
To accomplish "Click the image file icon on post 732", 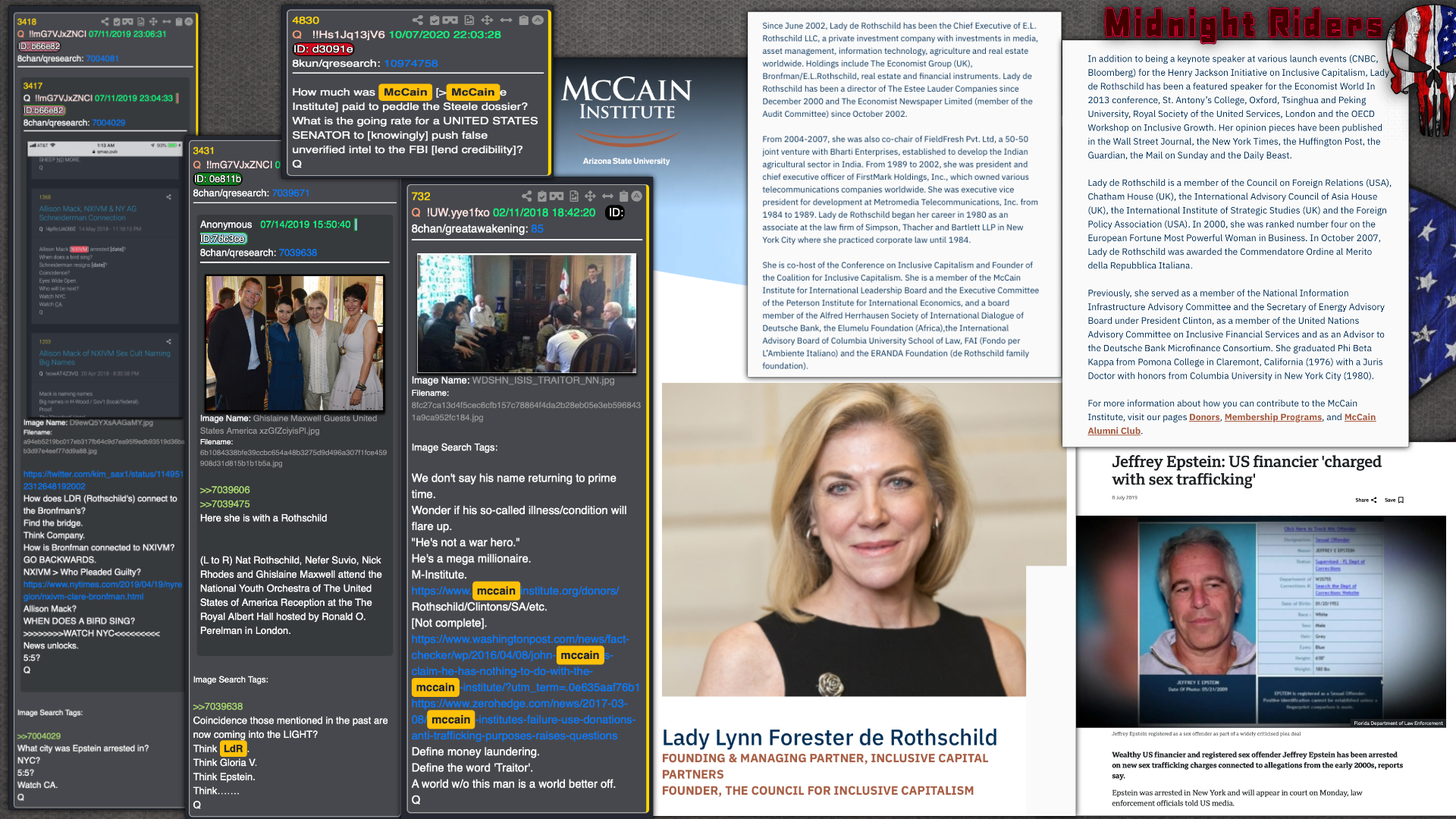I will click(x=574, y=196).
